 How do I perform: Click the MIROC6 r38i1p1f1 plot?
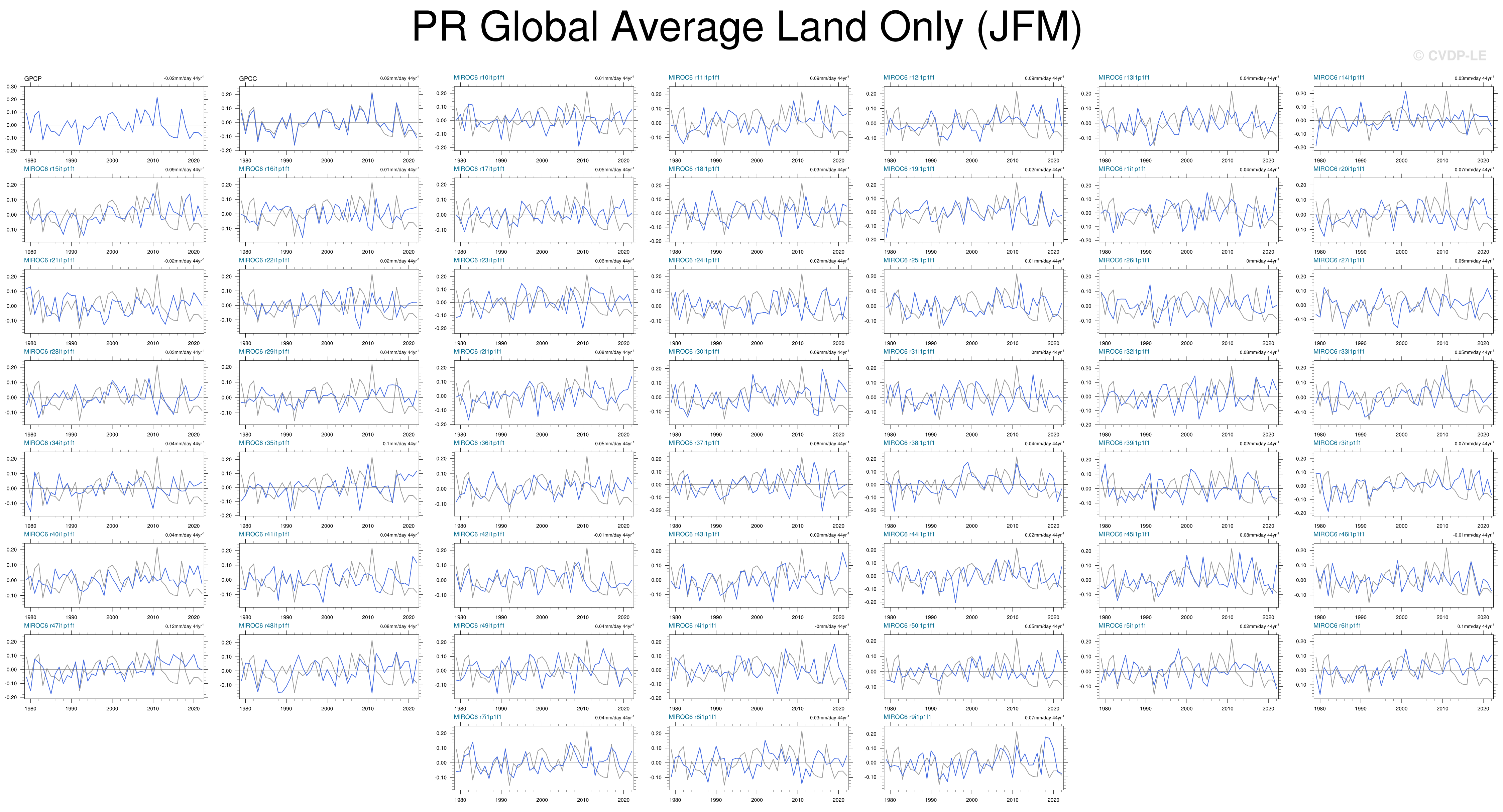pyautogui.click(x=974, y=484)
